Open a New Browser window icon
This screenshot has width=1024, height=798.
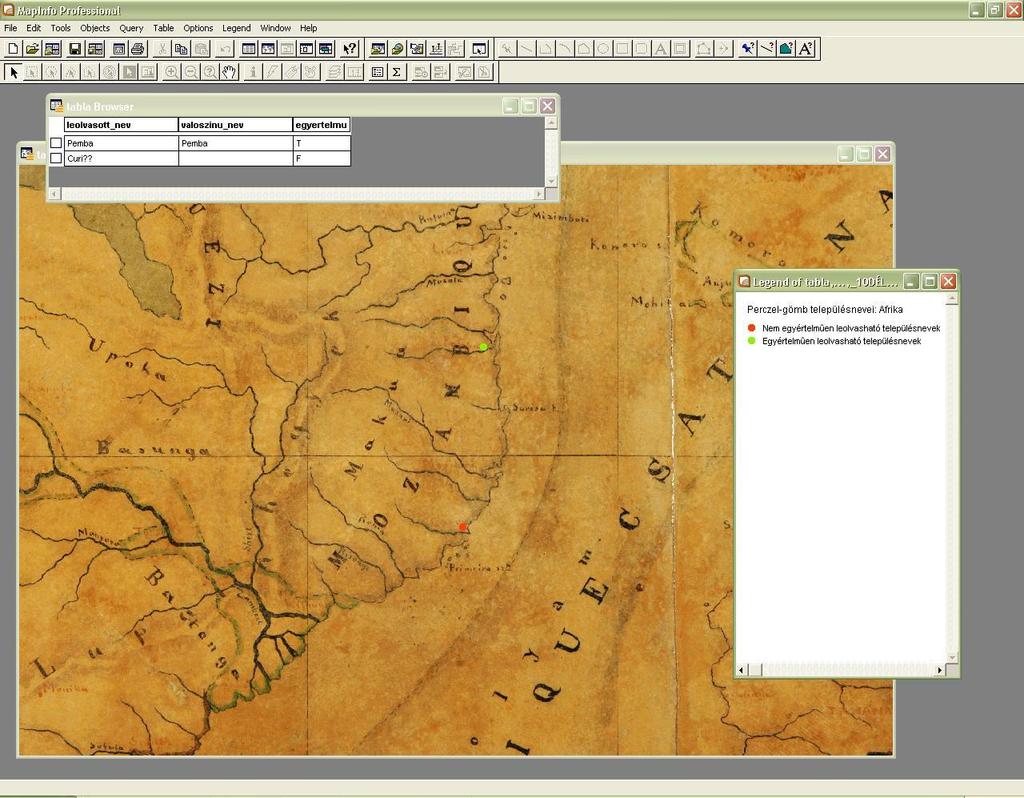[248, 49]
